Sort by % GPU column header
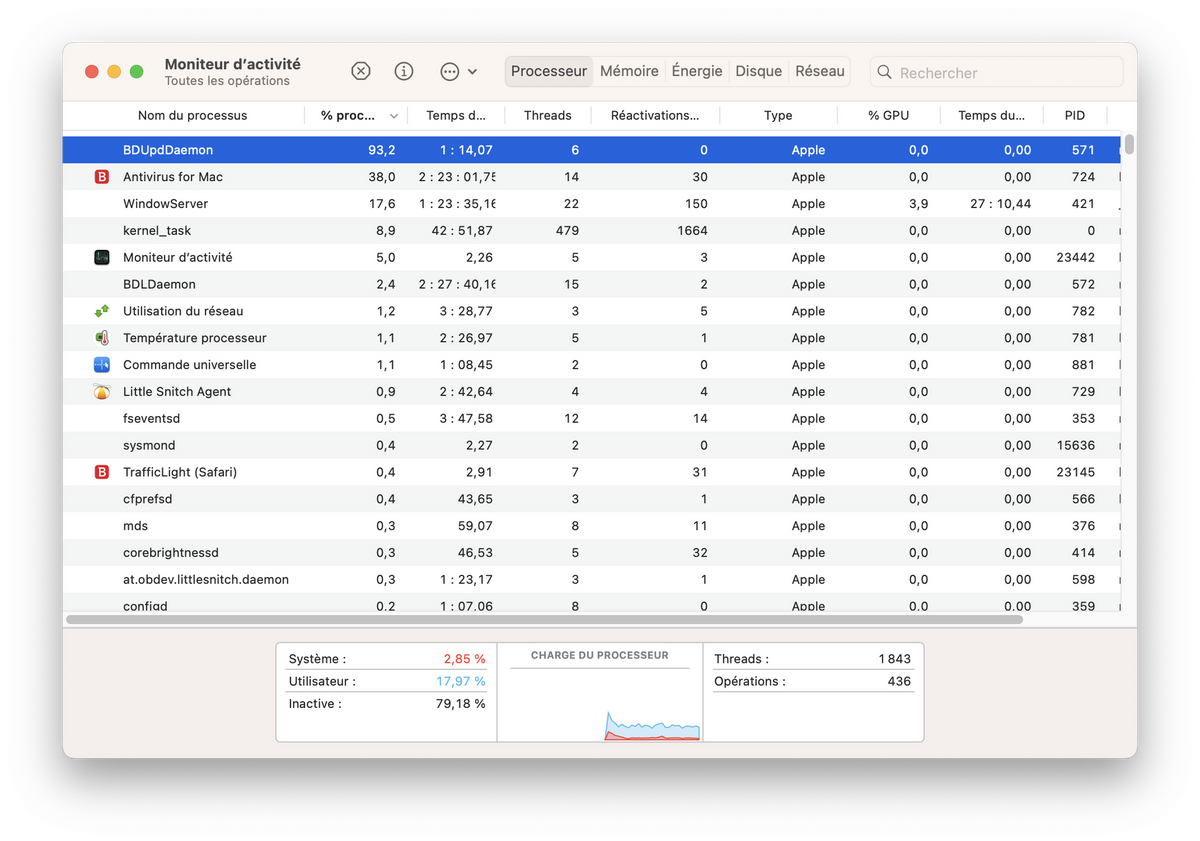 [x=888, y=115]
